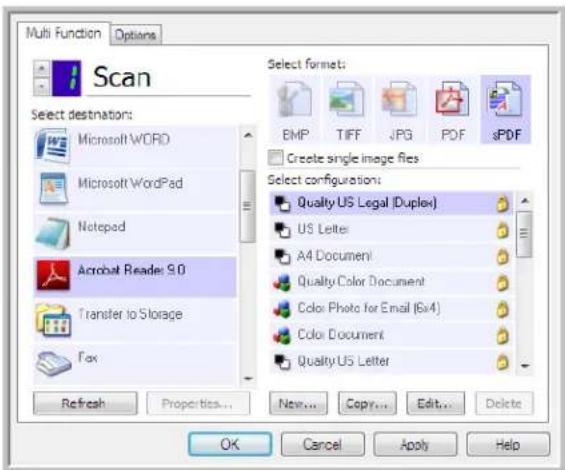Click the Refresh button

[85, 403]
